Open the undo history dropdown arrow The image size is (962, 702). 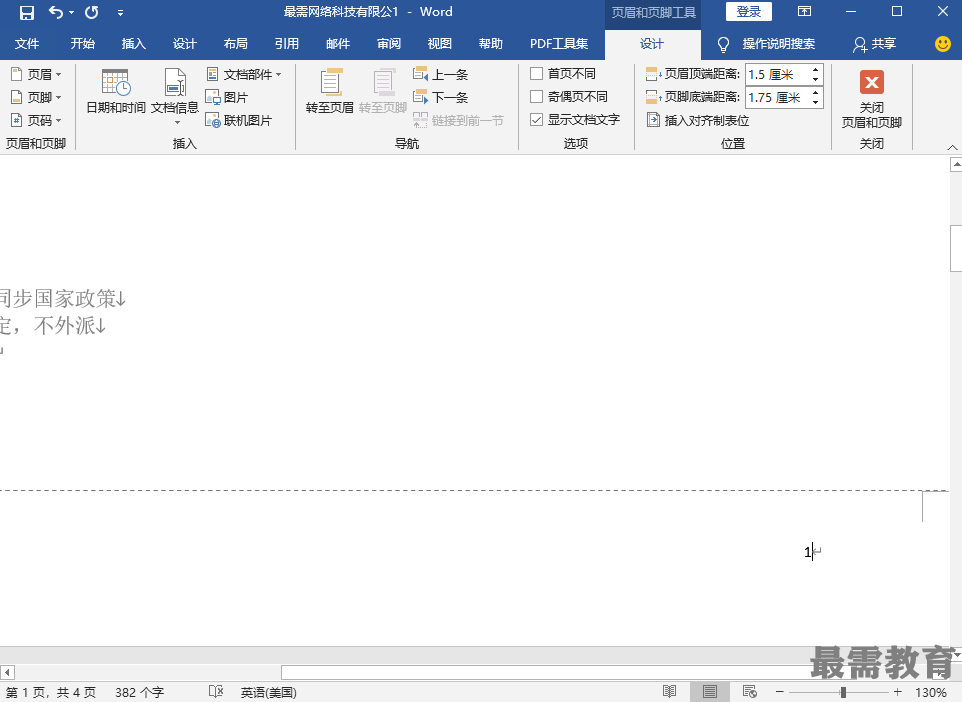click(x=71, y=13)
